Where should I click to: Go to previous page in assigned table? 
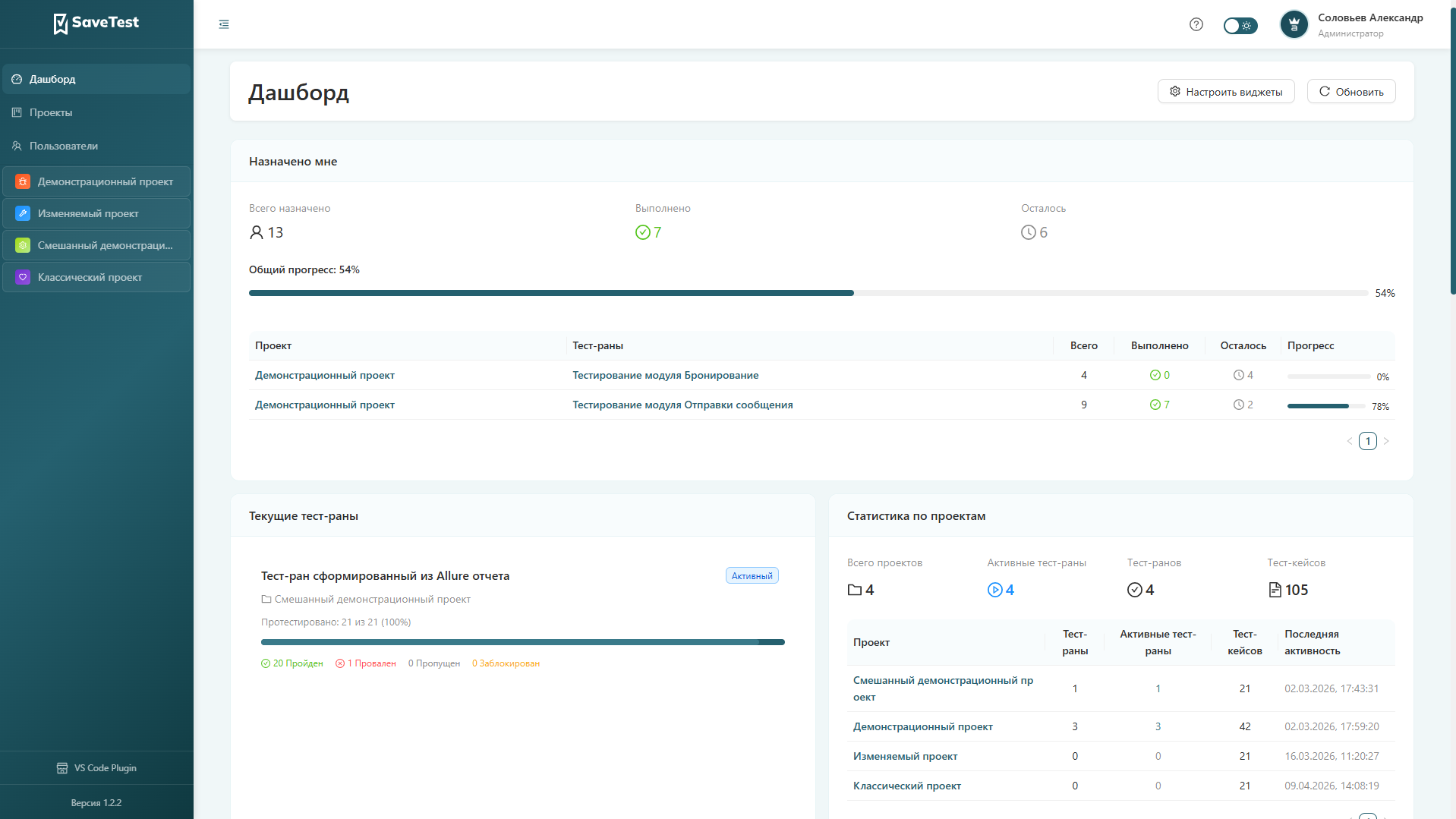click(1350, 441)
